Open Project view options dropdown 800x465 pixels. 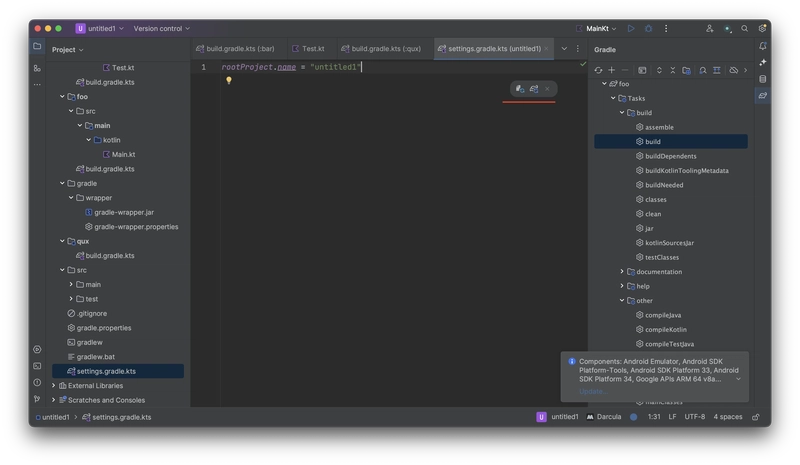(x=67, y=50)
